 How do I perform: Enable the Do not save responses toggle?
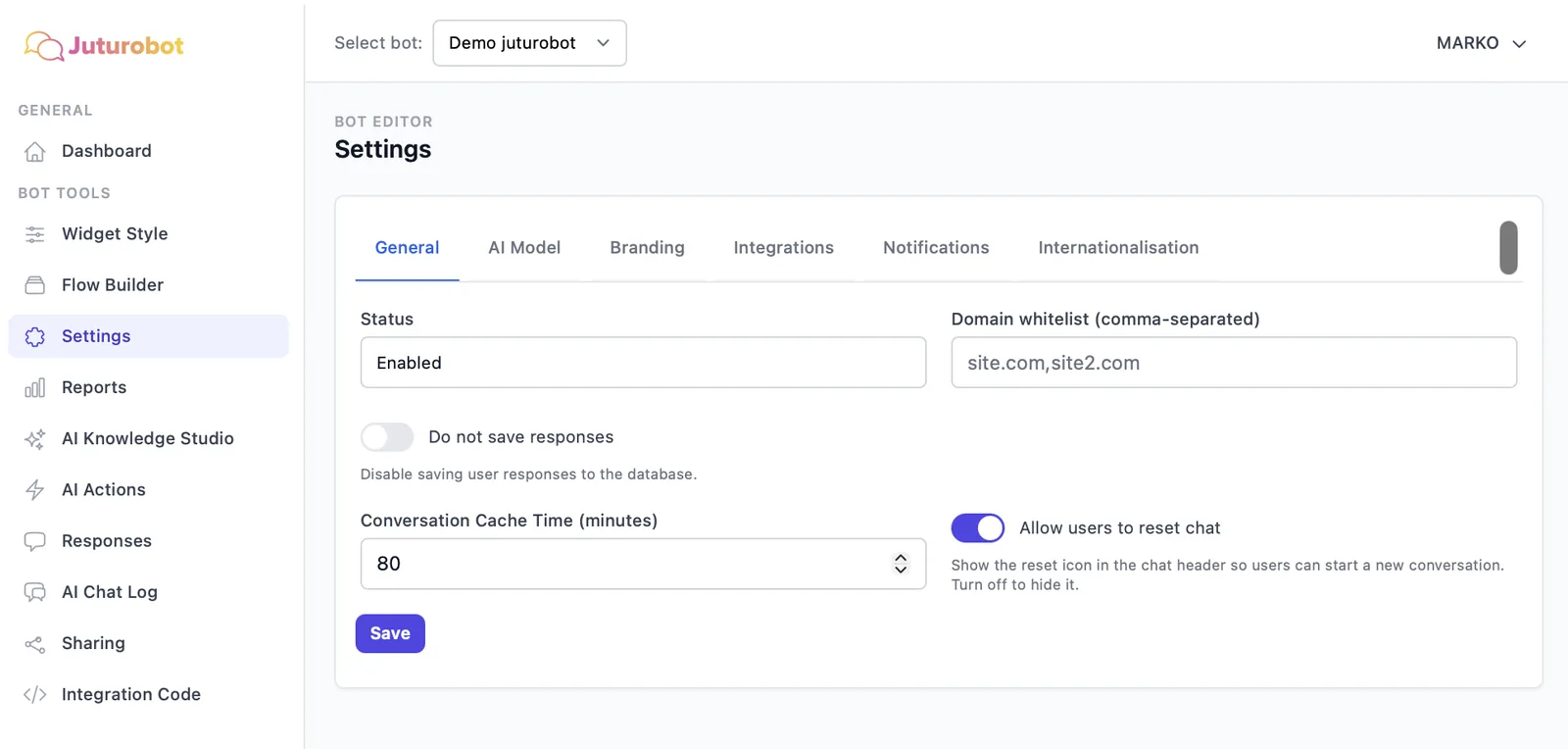click(x=387, y=437)
